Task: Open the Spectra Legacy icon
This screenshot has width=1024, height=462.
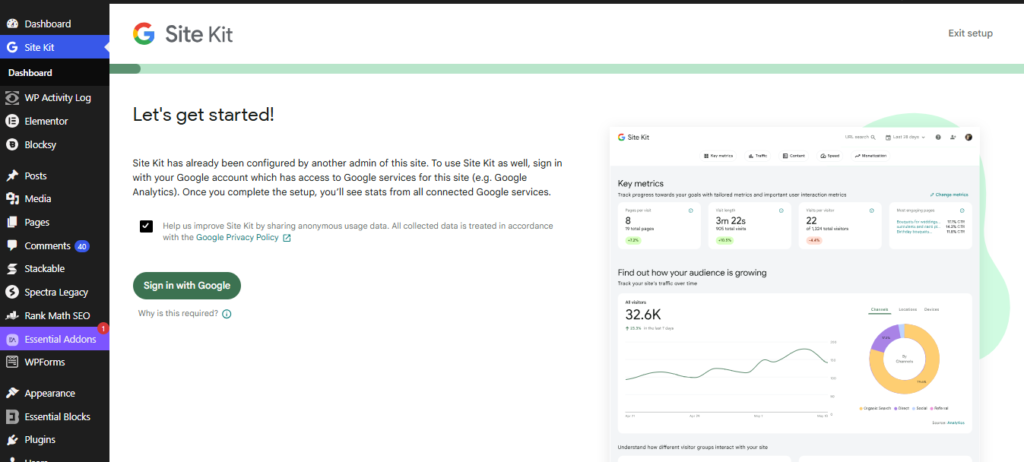Action: (12, 292)
